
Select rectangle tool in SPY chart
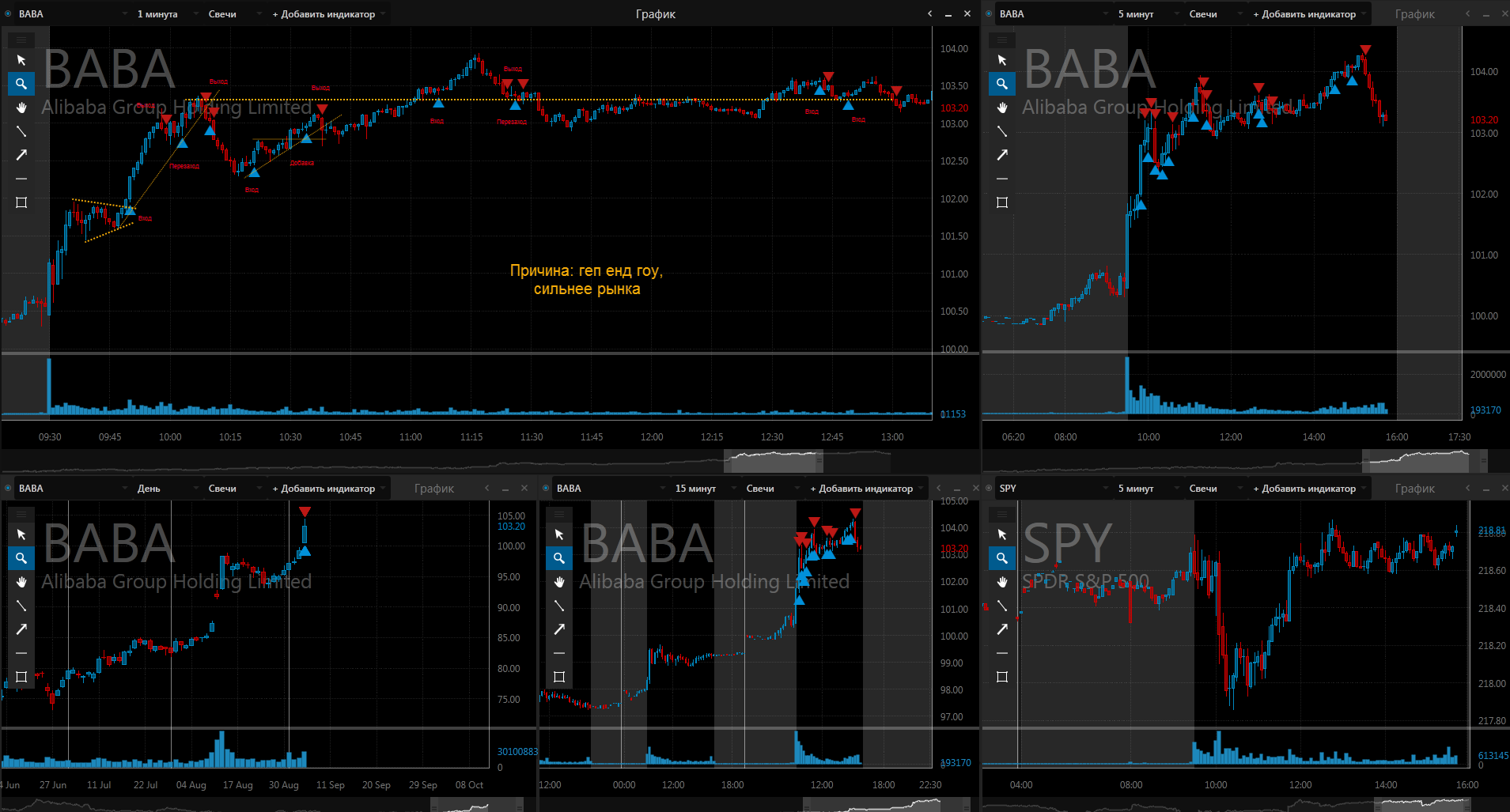(x=1002, y=677)
